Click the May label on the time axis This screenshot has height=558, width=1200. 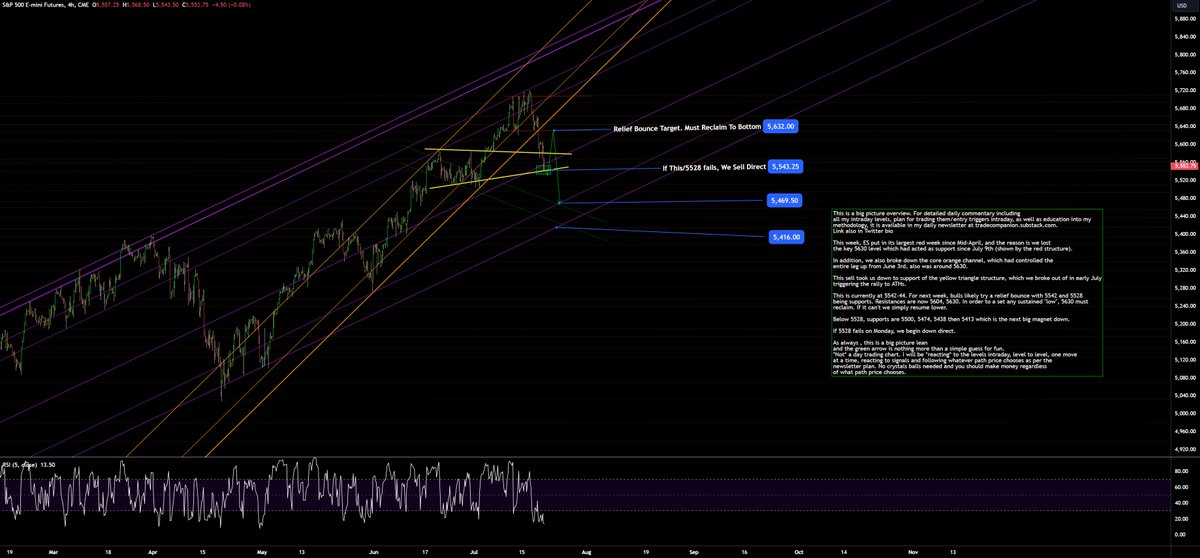262,551
